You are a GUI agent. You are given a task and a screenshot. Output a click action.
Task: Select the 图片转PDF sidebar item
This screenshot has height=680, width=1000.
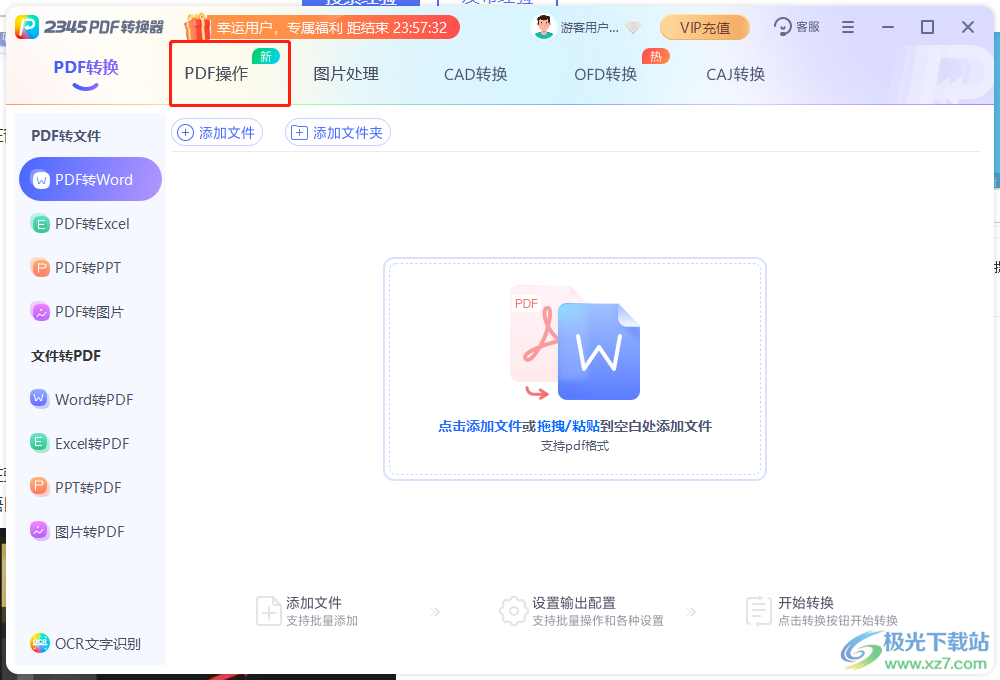click(x=91, y=531)
